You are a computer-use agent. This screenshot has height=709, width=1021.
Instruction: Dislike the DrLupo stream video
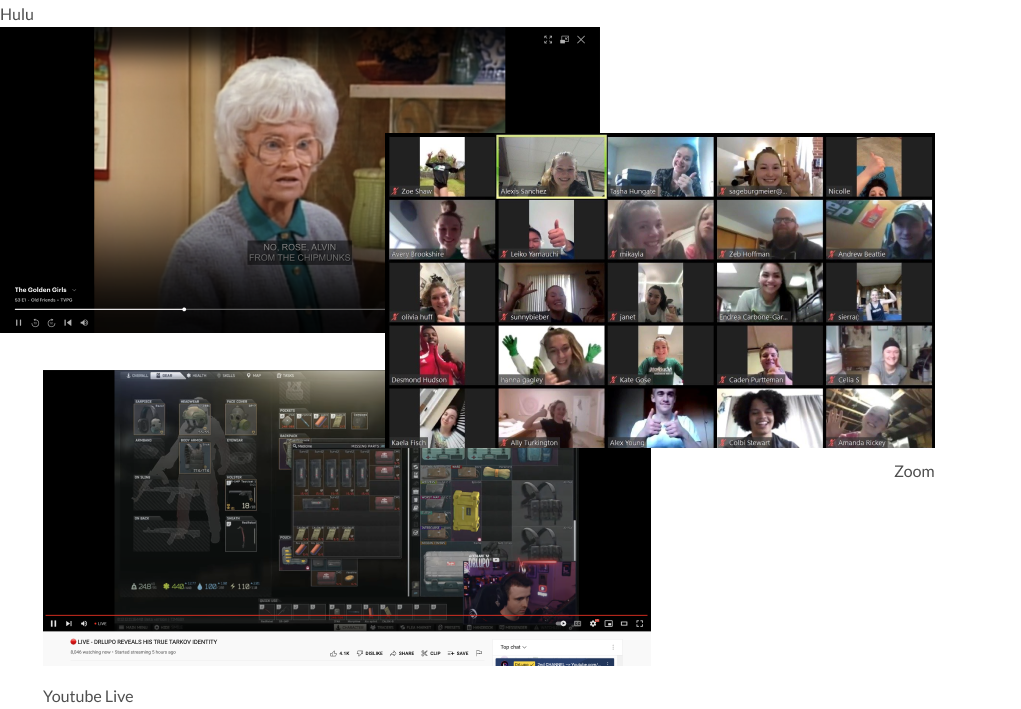369,653
